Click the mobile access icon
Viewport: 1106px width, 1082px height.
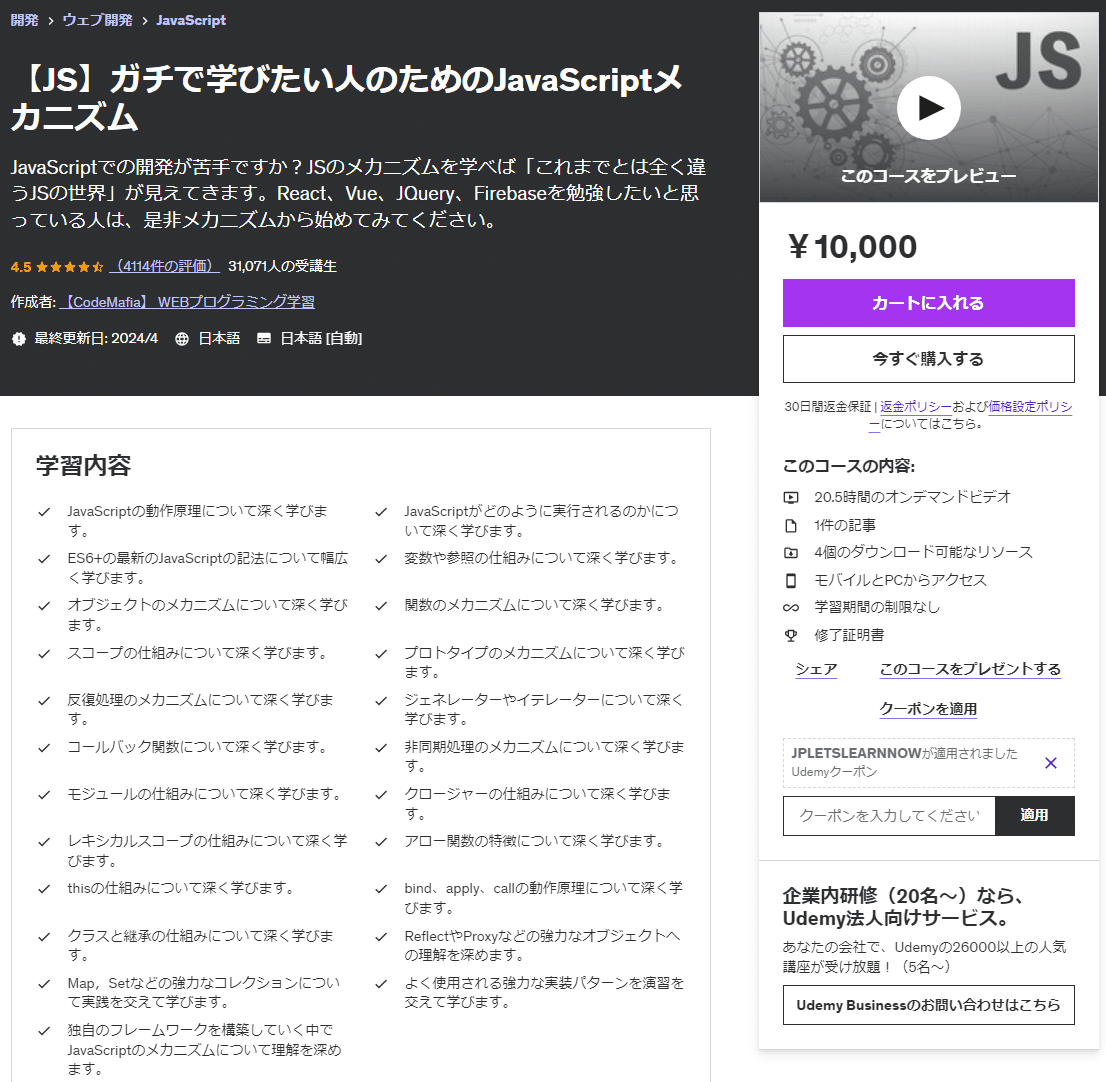(791, 580)
